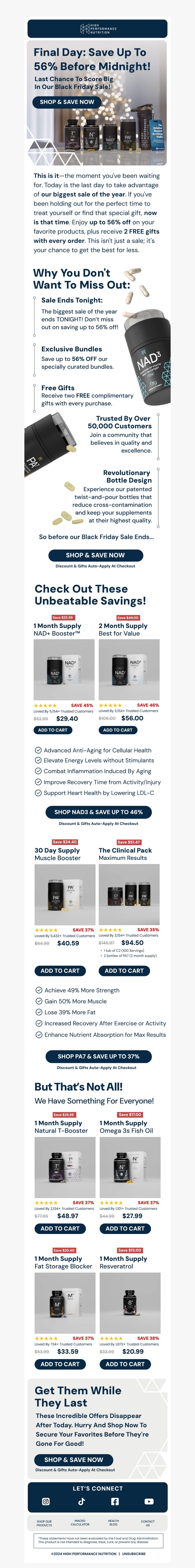Screen dimensions: 195x1568
Task: Add Omega 3s Fish Oil to cart
Action: [125, 1211]
